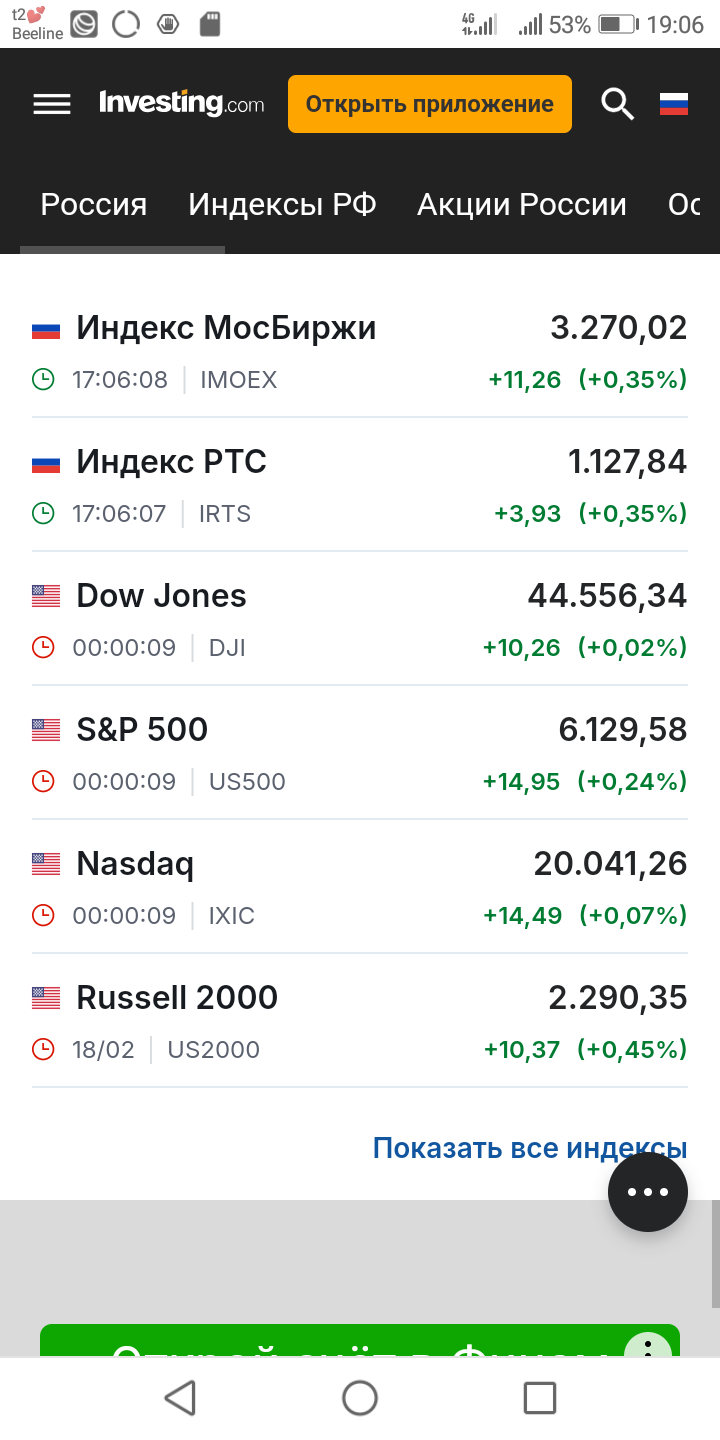
Task: Open the hamburger navigation menu
Action: click(52, 104)
